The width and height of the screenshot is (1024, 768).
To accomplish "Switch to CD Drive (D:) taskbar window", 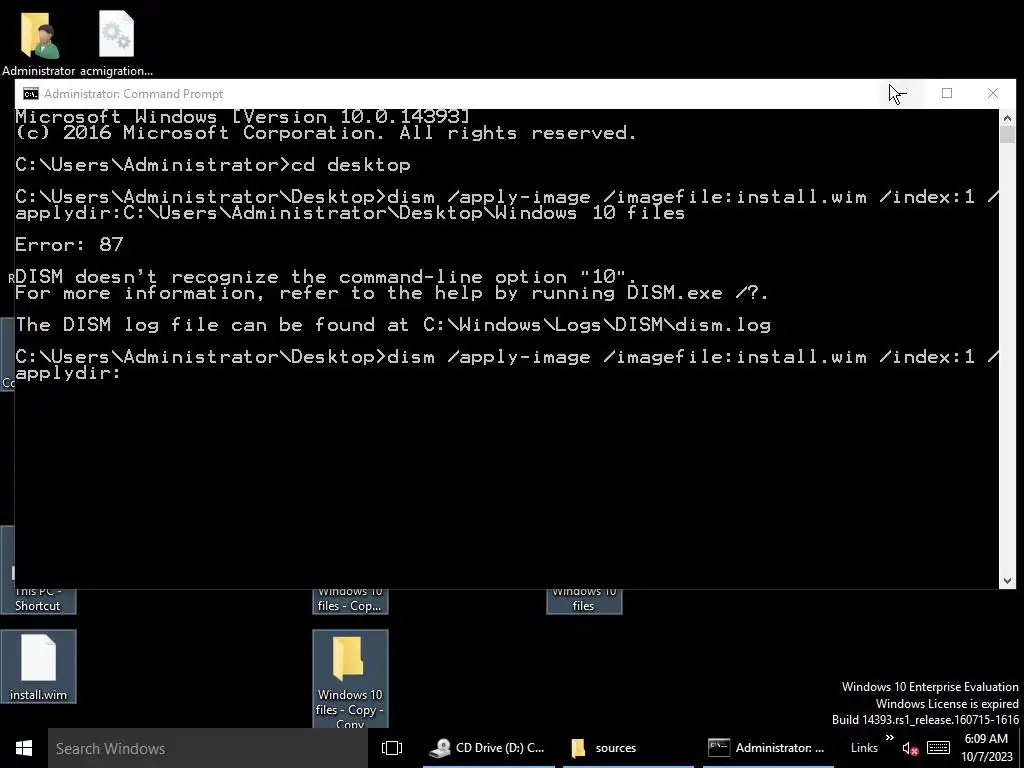I will click(x=489, y=748).
